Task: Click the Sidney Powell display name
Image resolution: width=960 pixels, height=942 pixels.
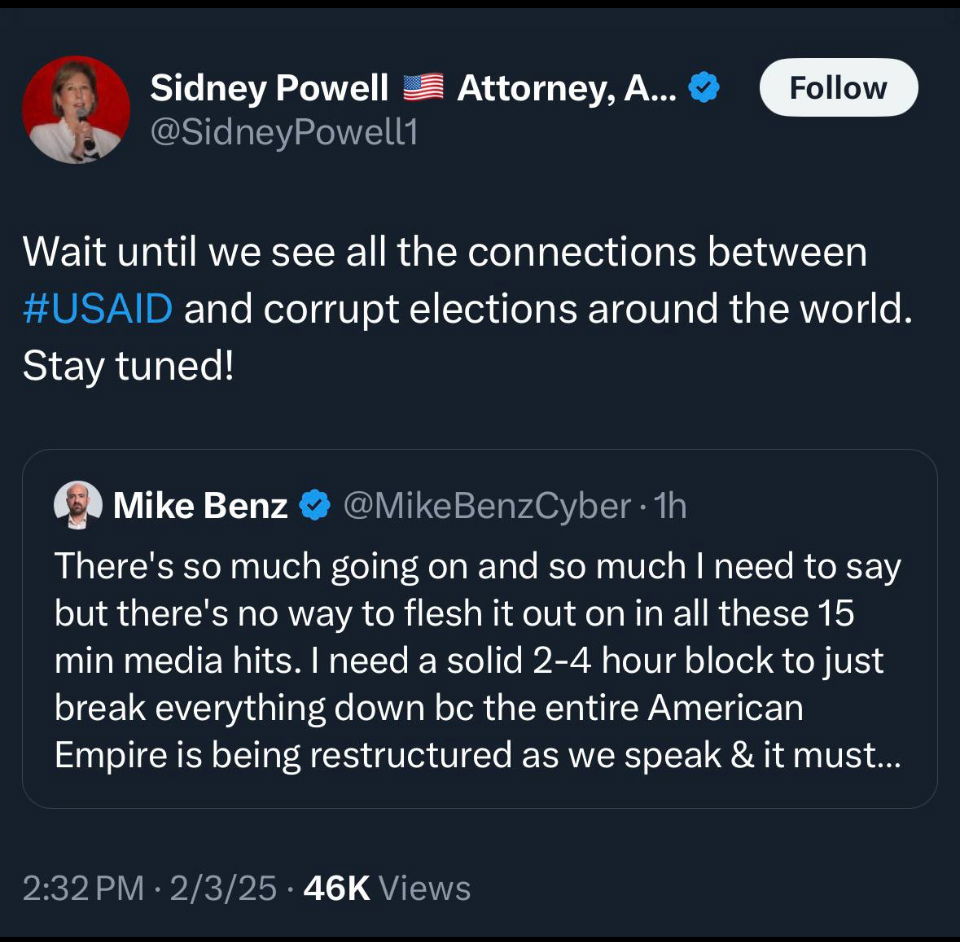Action: 269,89
